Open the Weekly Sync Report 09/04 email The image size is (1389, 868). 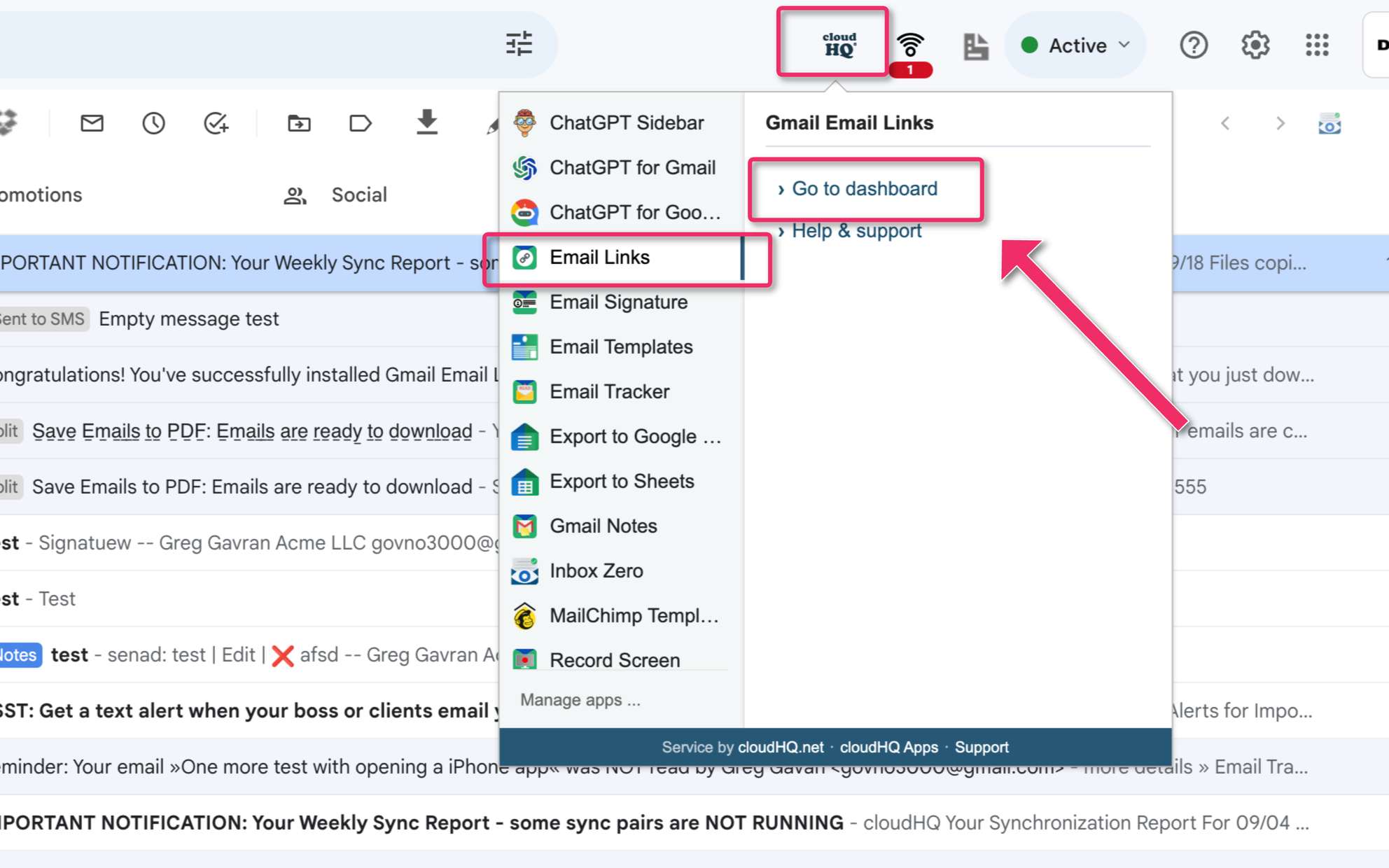694,822
